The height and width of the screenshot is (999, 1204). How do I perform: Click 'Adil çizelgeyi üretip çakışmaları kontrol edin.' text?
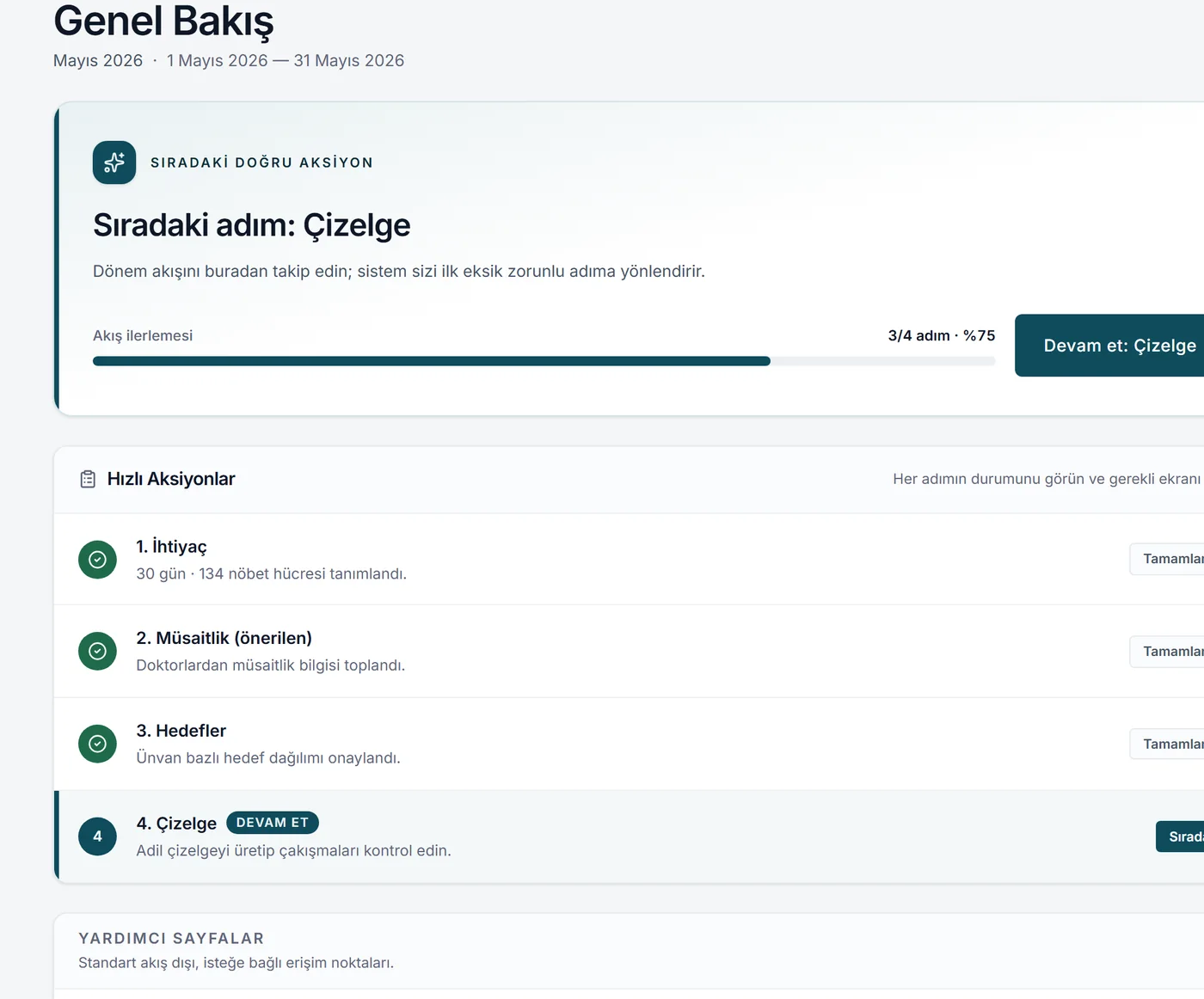293,851
